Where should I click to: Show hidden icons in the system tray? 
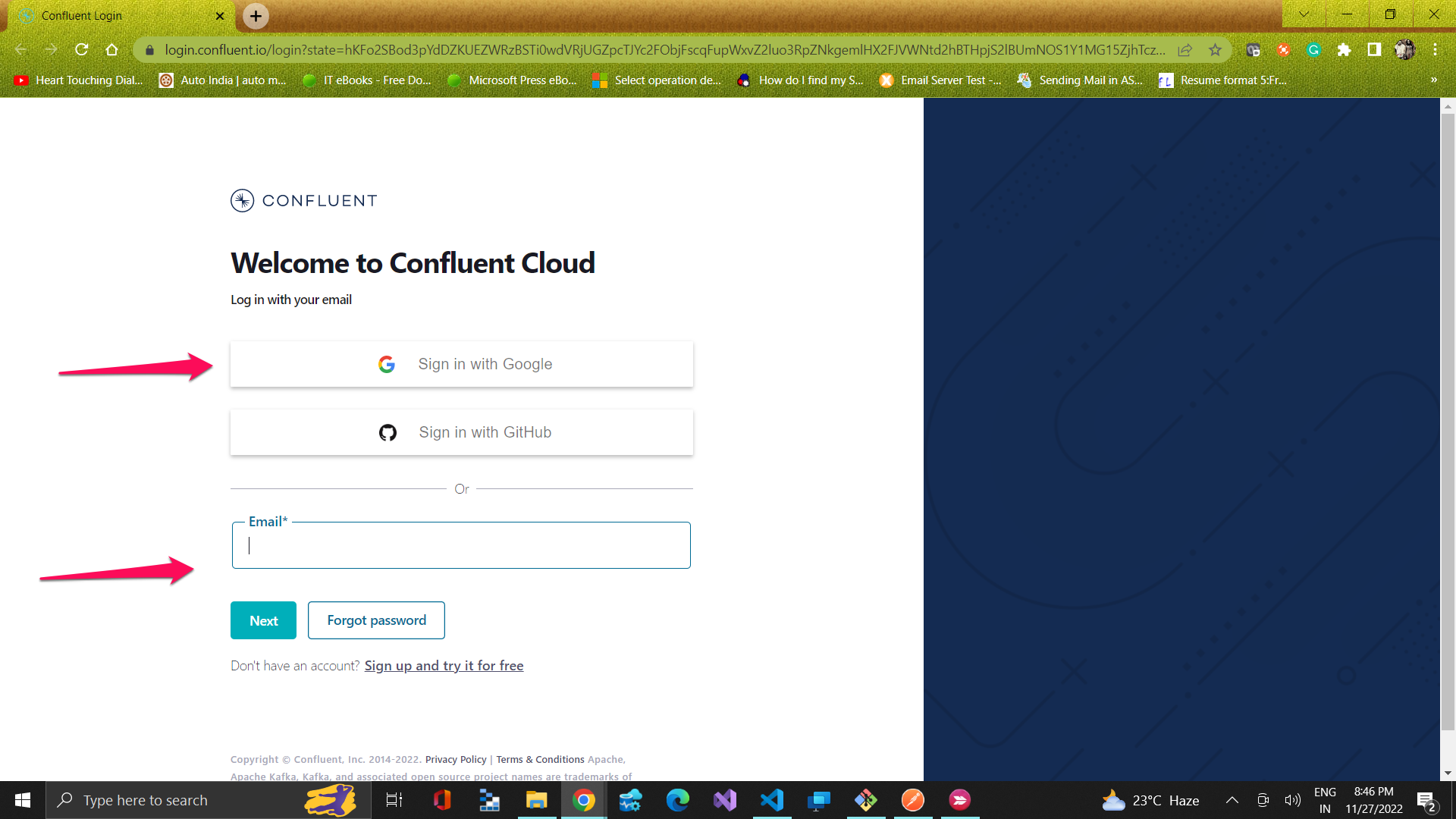(1232, 799)
